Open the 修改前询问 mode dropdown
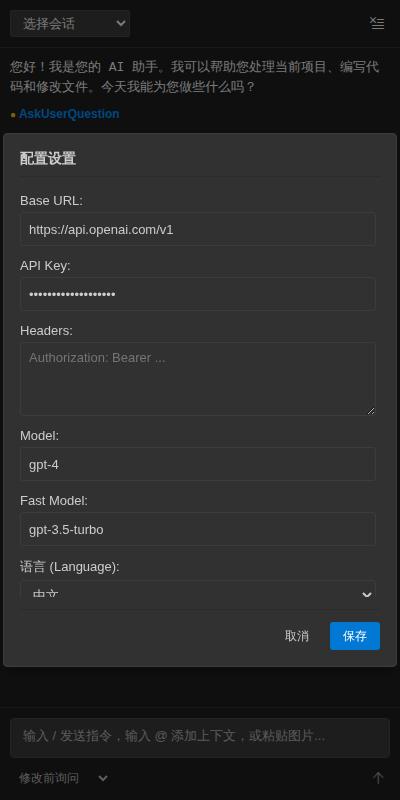Screen dimensions: 400x800 64,778
